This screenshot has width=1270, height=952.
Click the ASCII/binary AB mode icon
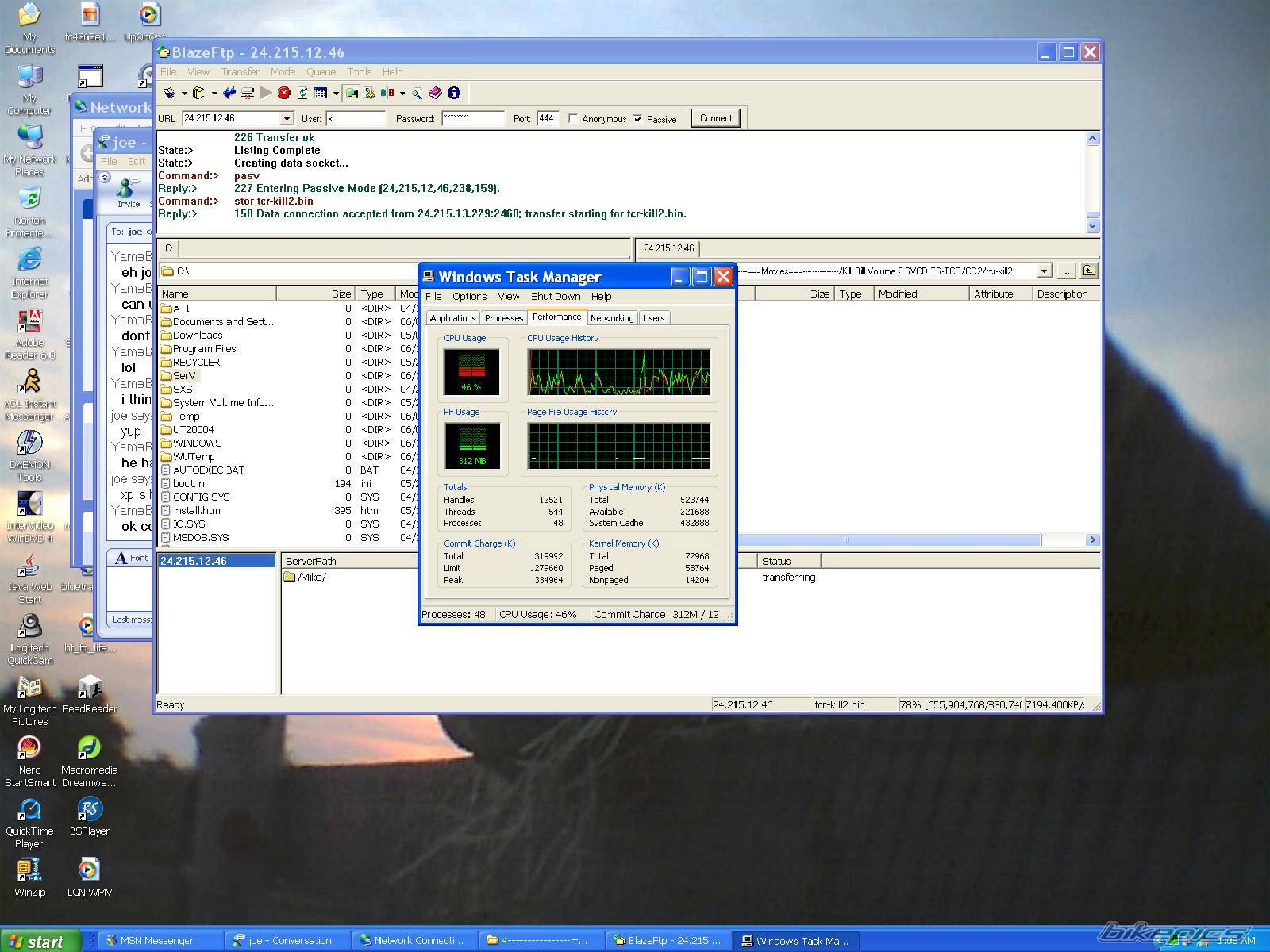click(x=387, y=93)
